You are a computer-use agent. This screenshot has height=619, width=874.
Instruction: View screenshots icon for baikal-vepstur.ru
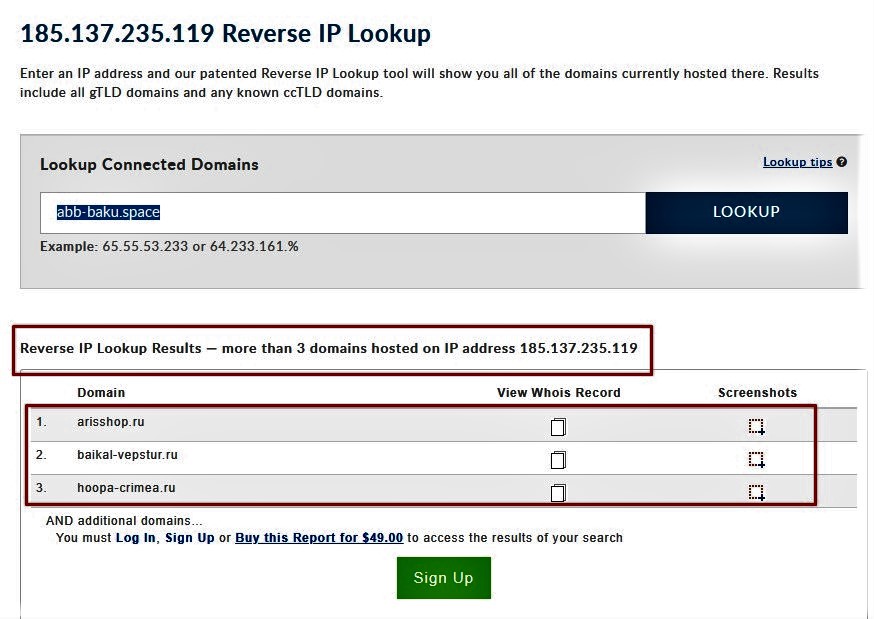pyautogui.click(x=756, y=460)
